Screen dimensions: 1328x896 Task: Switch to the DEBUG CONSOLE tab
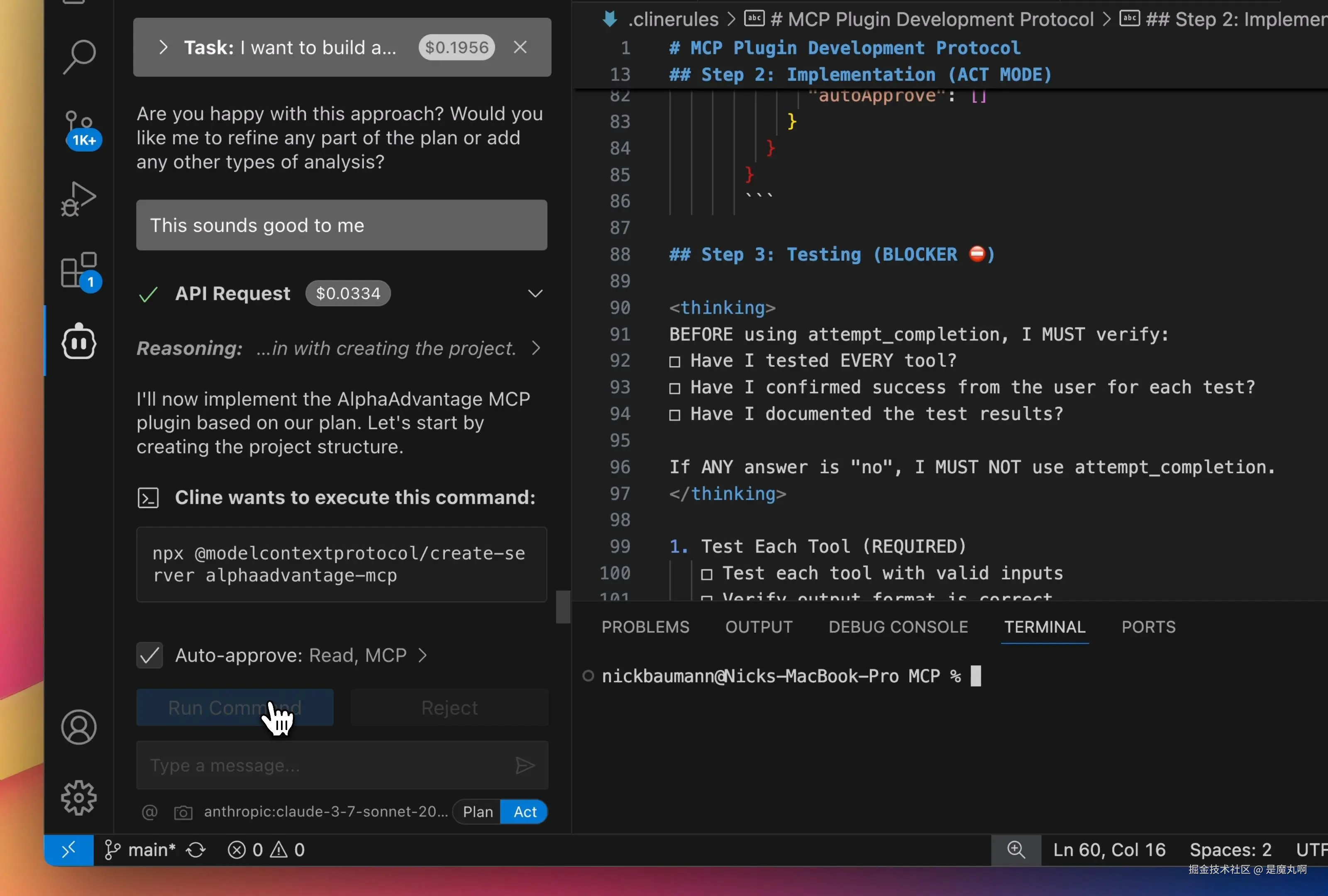(x=898, y=627)
